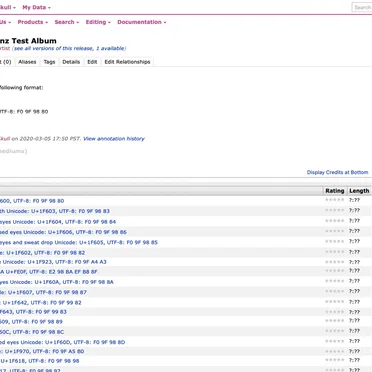This screenshot has height=372, width=372.
Task: Set star rating for U+1F923 track
Action: coord(335,262)
